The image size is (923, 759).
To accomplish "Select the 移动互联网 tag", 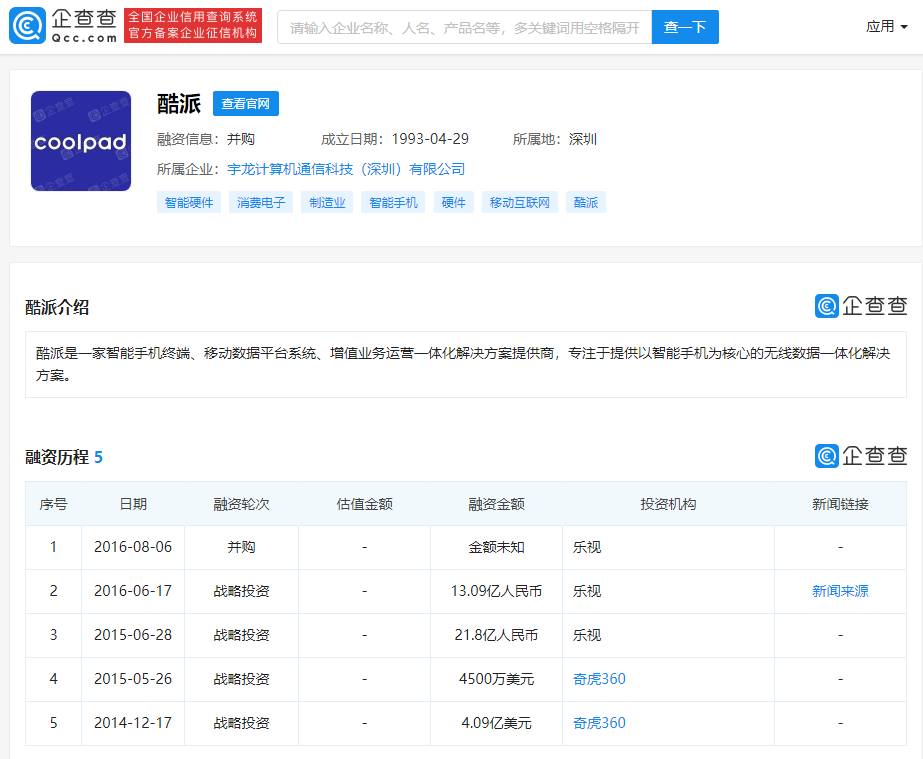I will (x=519, y=203).
